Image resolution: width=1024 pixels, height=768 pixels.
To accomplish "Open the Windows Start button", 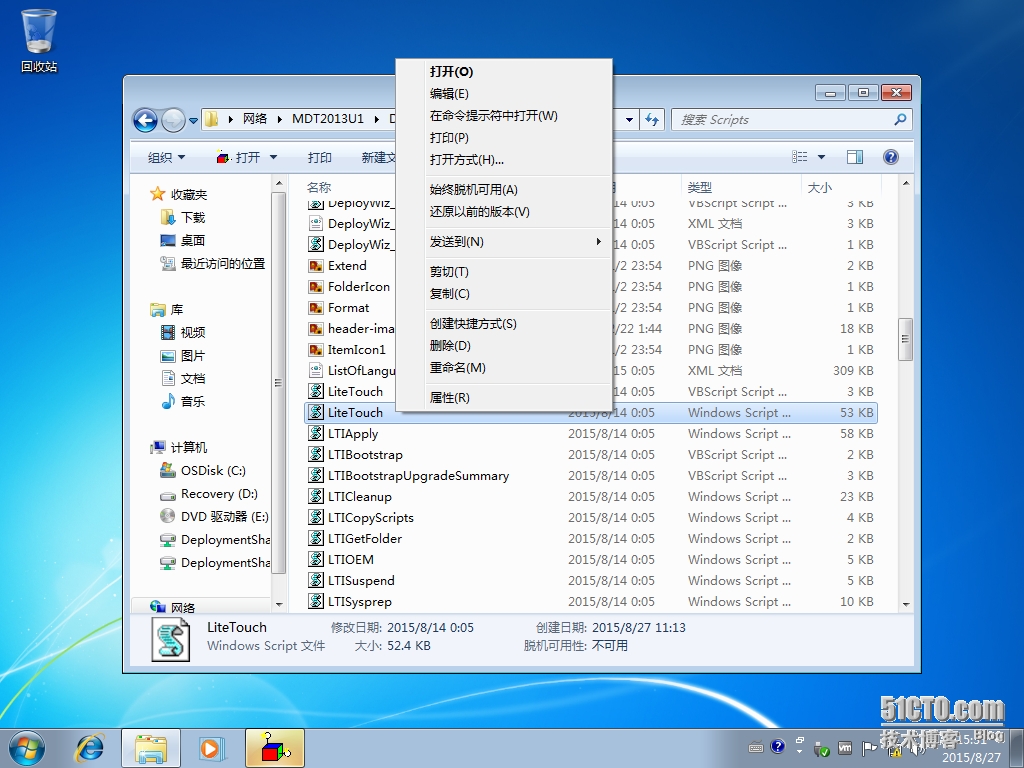I will [x=27, y=748].
